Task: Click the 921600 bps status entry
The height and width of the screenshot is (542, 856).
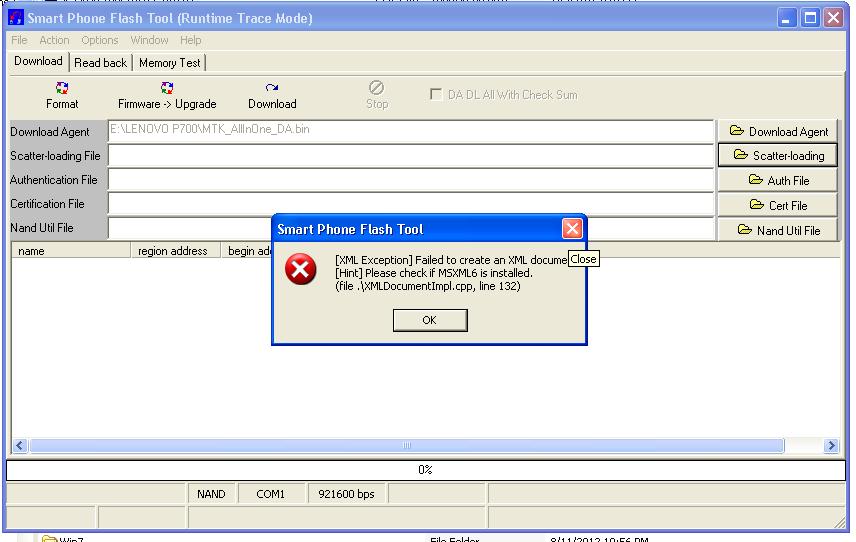Action: point(346,494)
